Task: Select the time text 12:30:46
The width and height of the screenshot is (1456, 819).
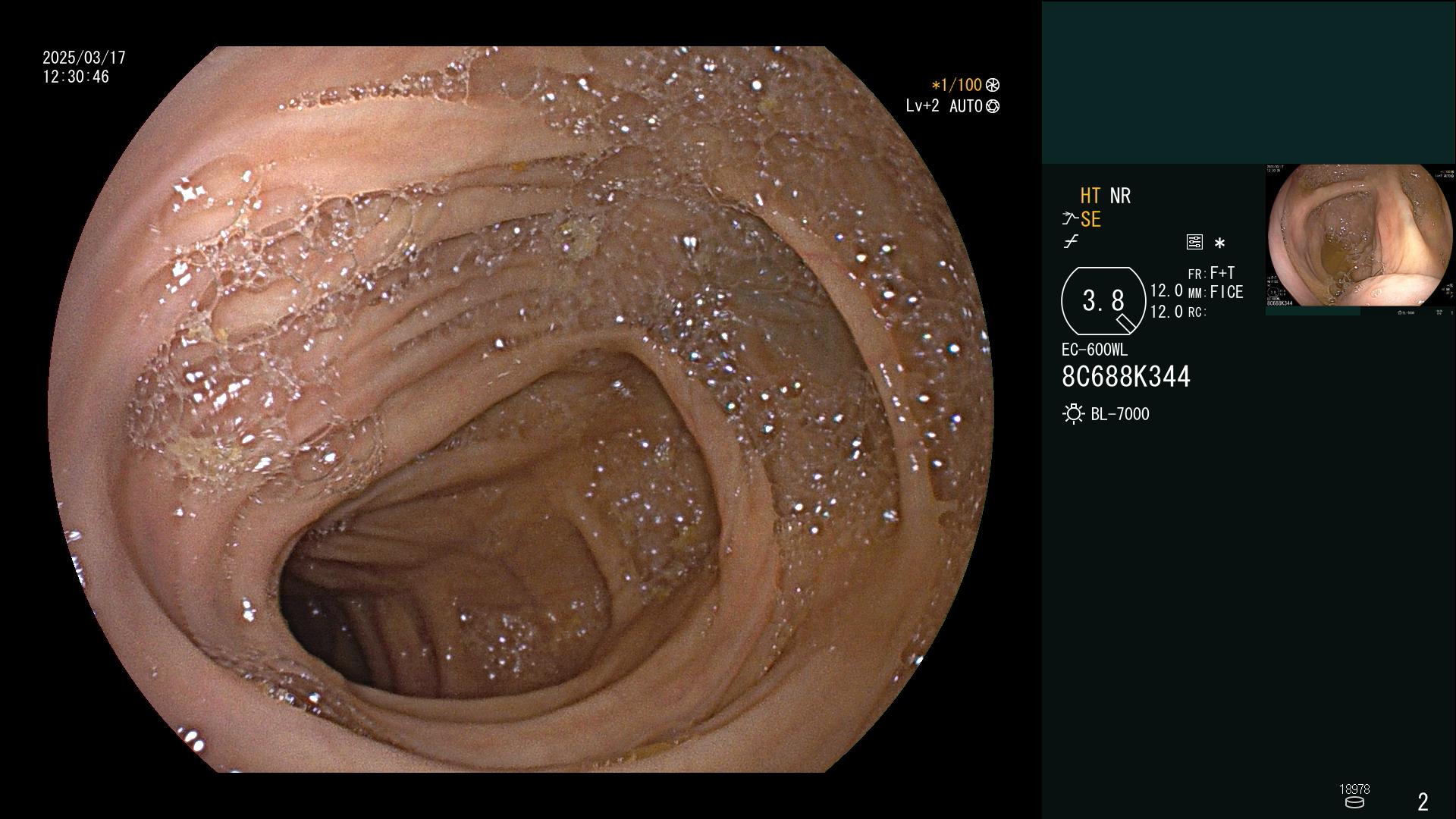Action: [x=76, y=77]
